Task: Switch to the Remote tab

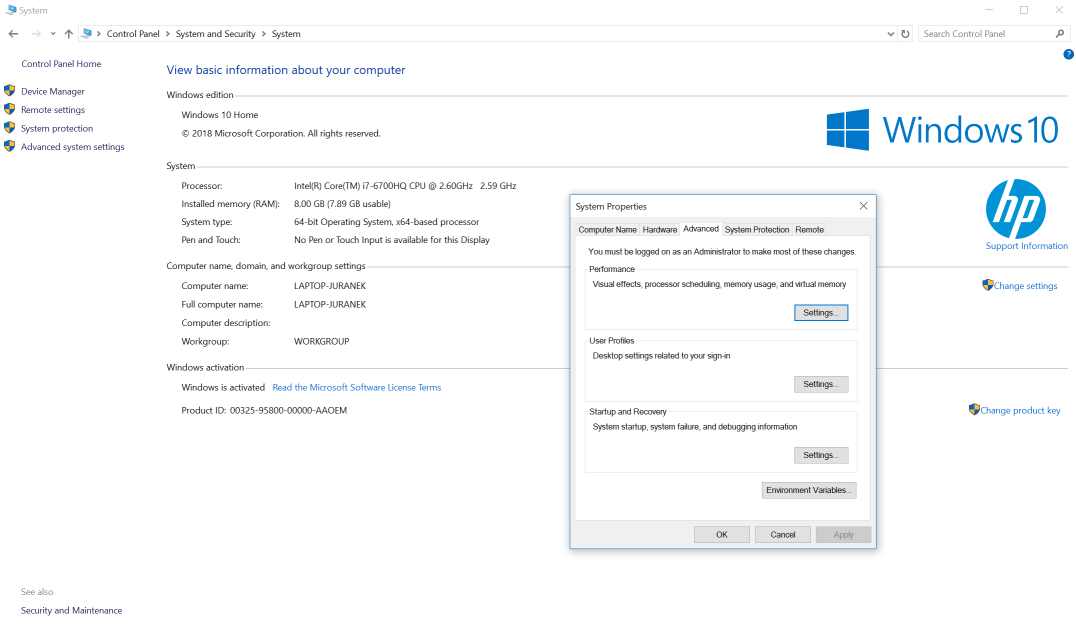Action: (x=810, y=230)
